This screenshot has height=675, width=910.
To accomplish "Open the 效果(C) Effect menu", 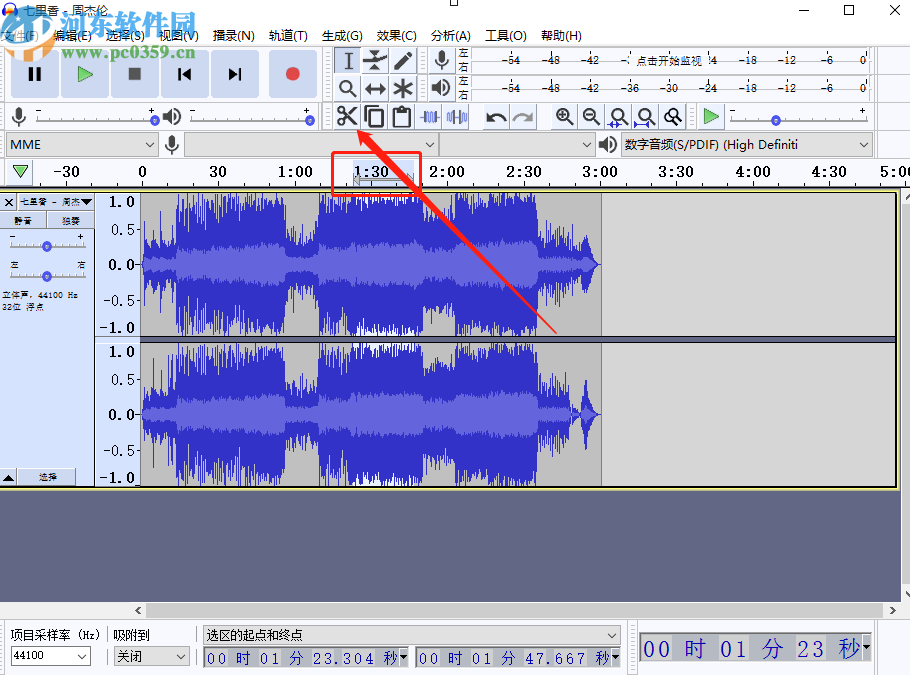I will (x=396, y=36).
